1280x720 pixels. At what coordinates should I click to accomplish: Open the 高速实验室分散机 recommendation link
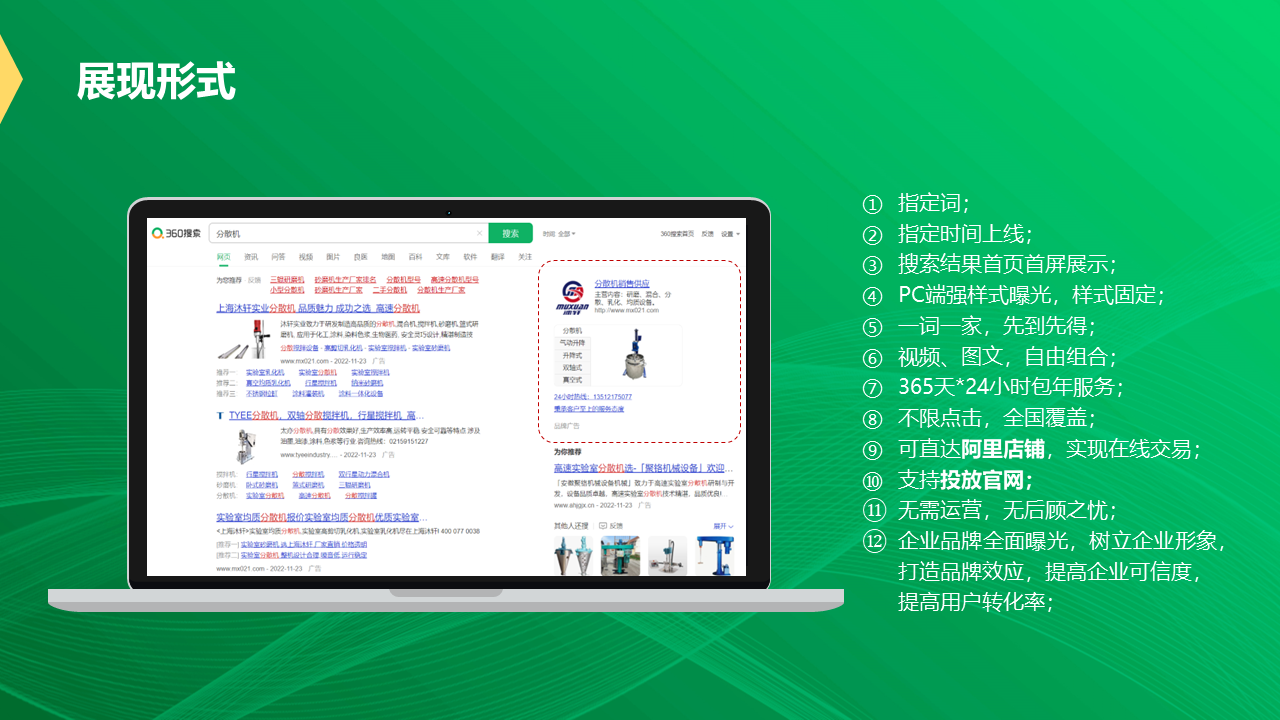tap(638, 469)
